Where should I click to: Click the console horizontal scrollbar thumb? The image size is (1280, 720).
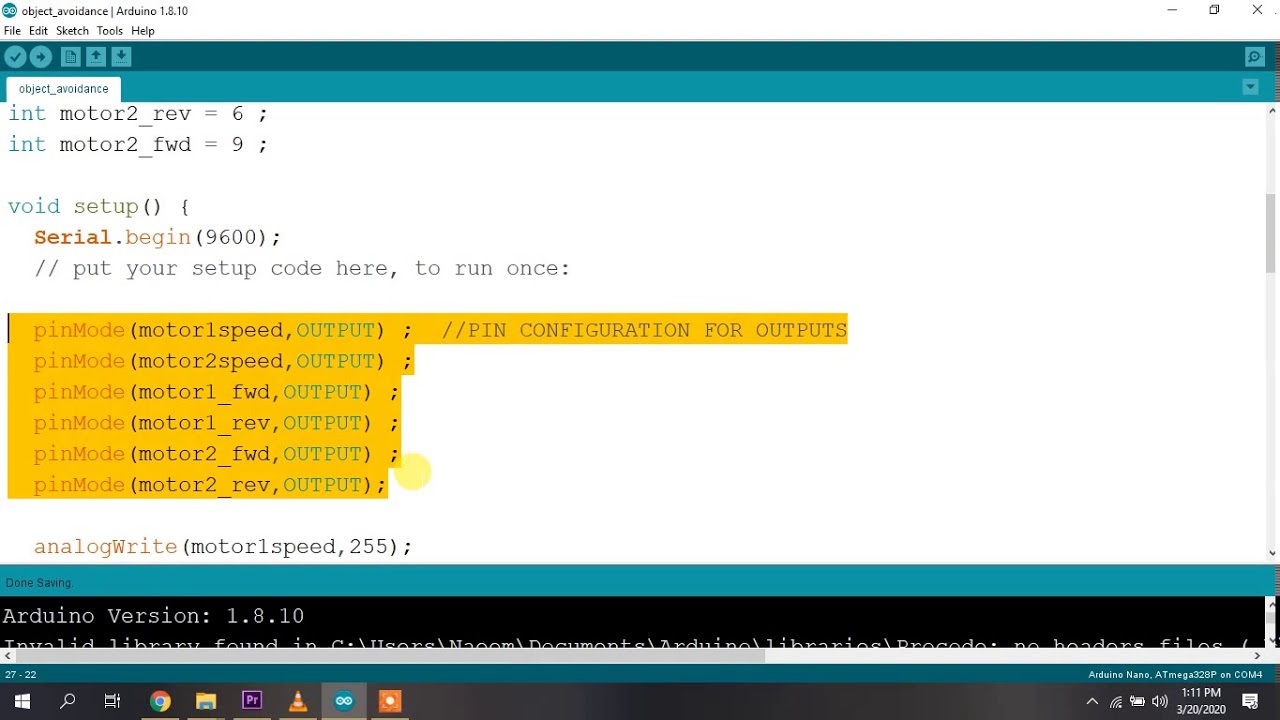[x=389, y=656]
